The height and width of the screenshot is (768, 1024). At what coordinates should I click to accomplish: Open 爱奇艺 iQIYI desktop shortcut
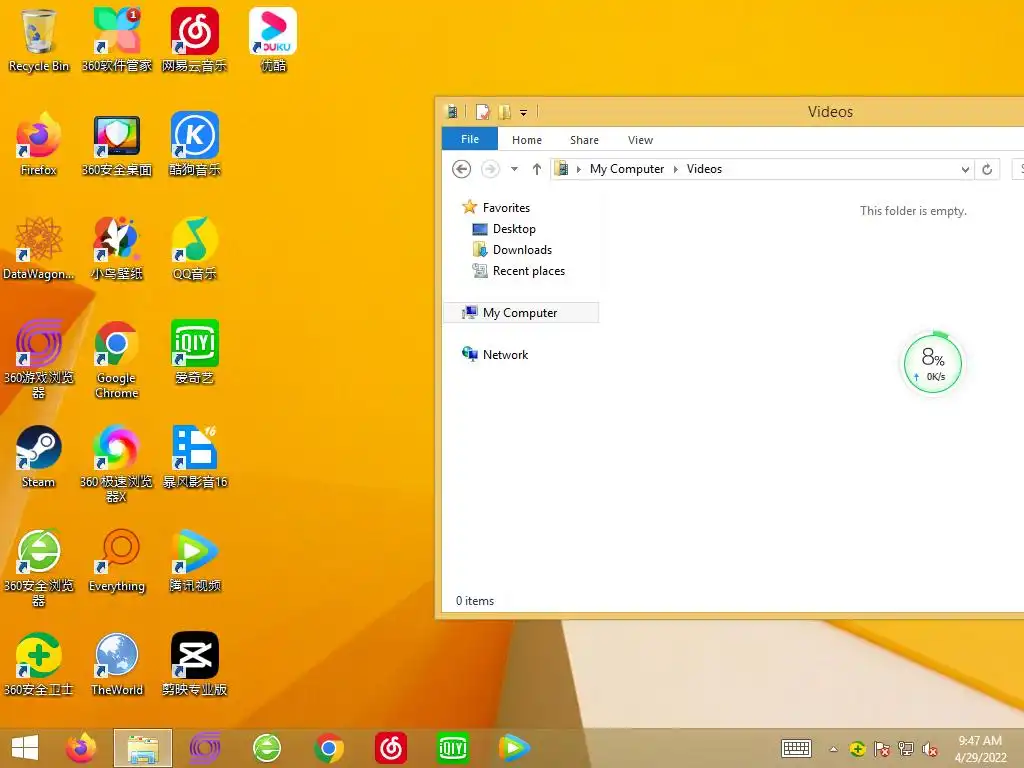(x=195, y=351)
